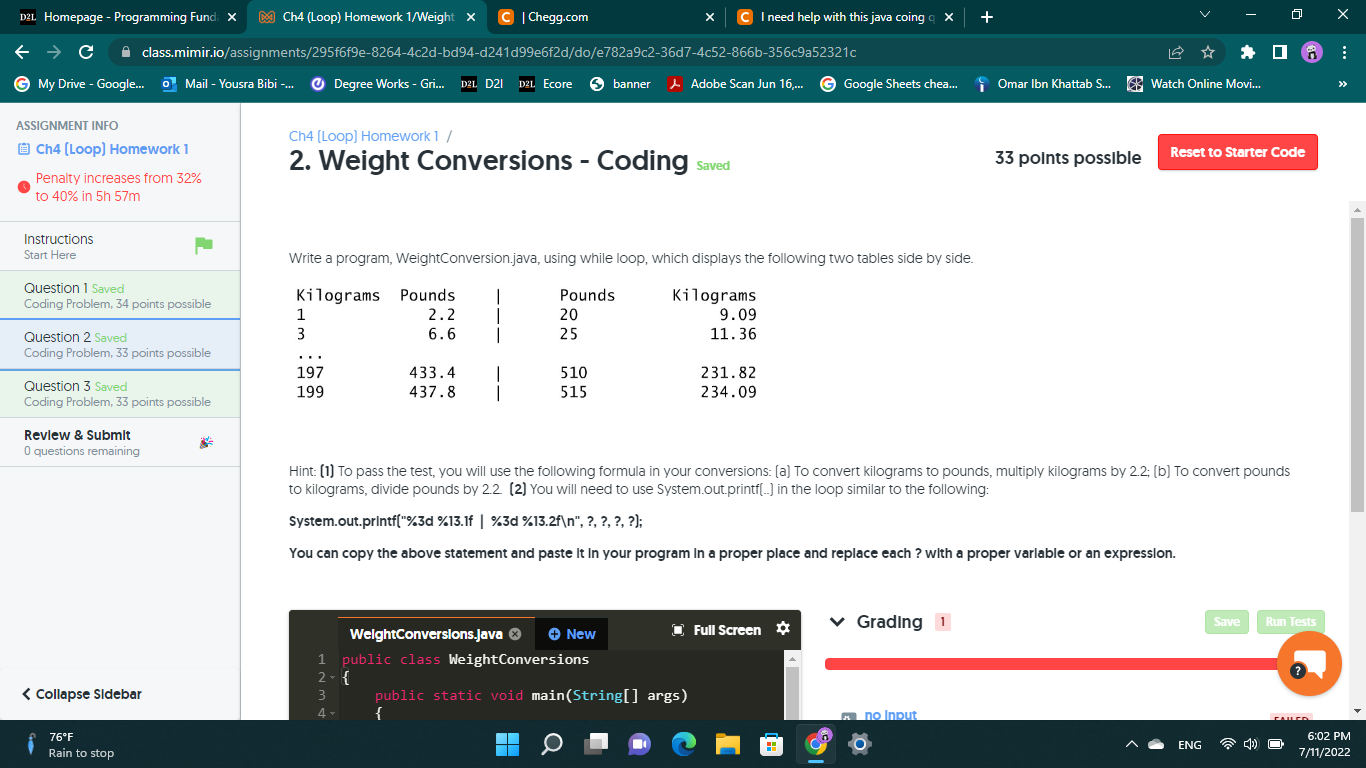Open the Instructions Start Here item
This screenshot has height=768, width=1366.
120,246
